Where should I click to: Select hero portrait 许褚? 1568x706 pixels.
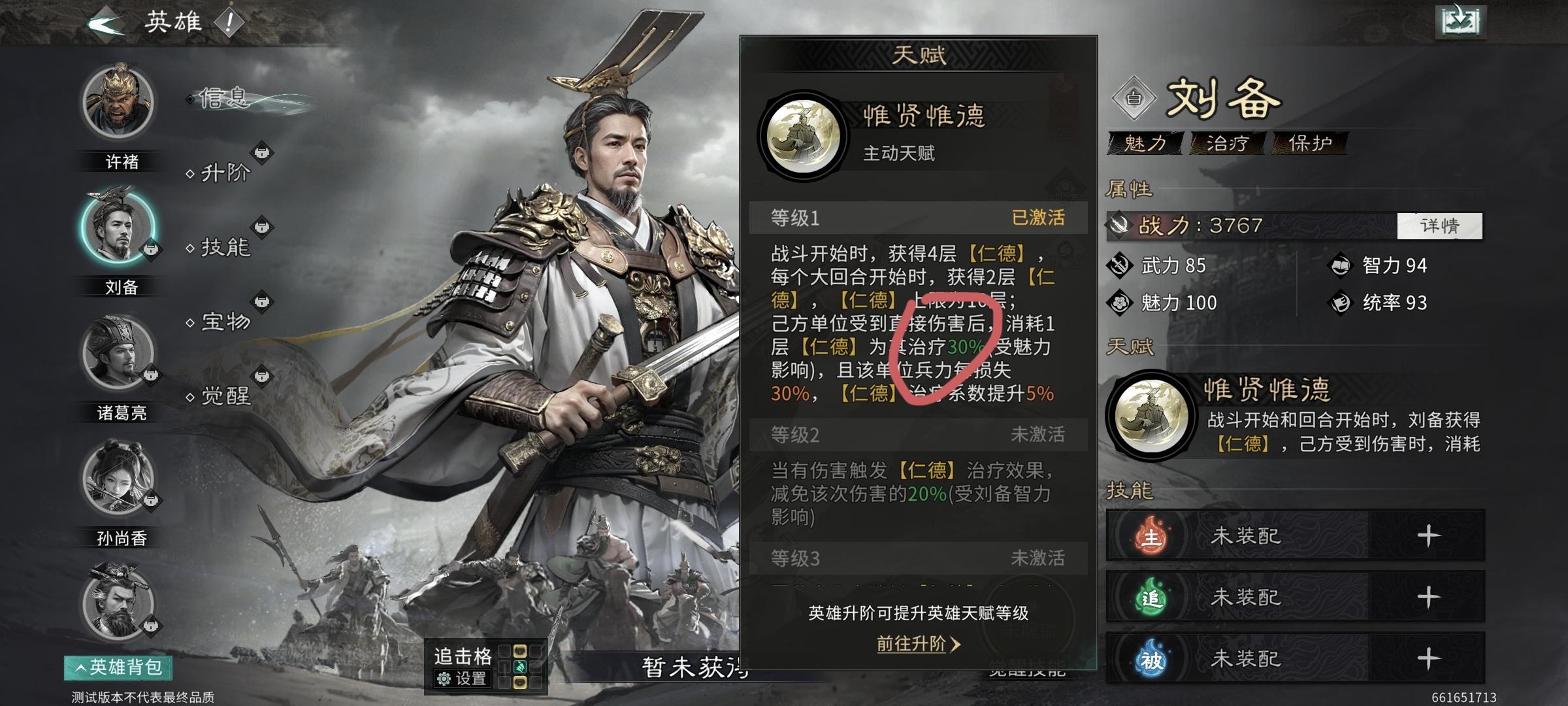coord(118,101)
